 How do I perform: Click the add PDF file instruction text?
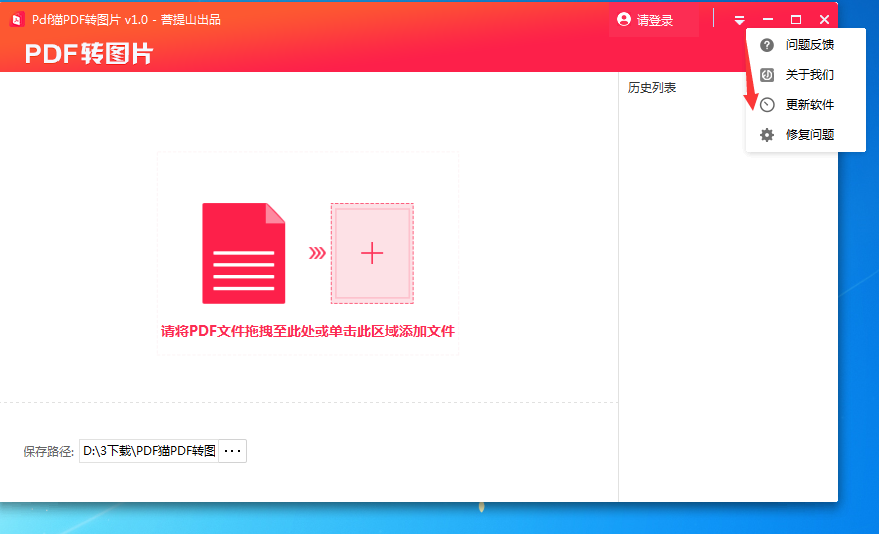tap(308, 331)
